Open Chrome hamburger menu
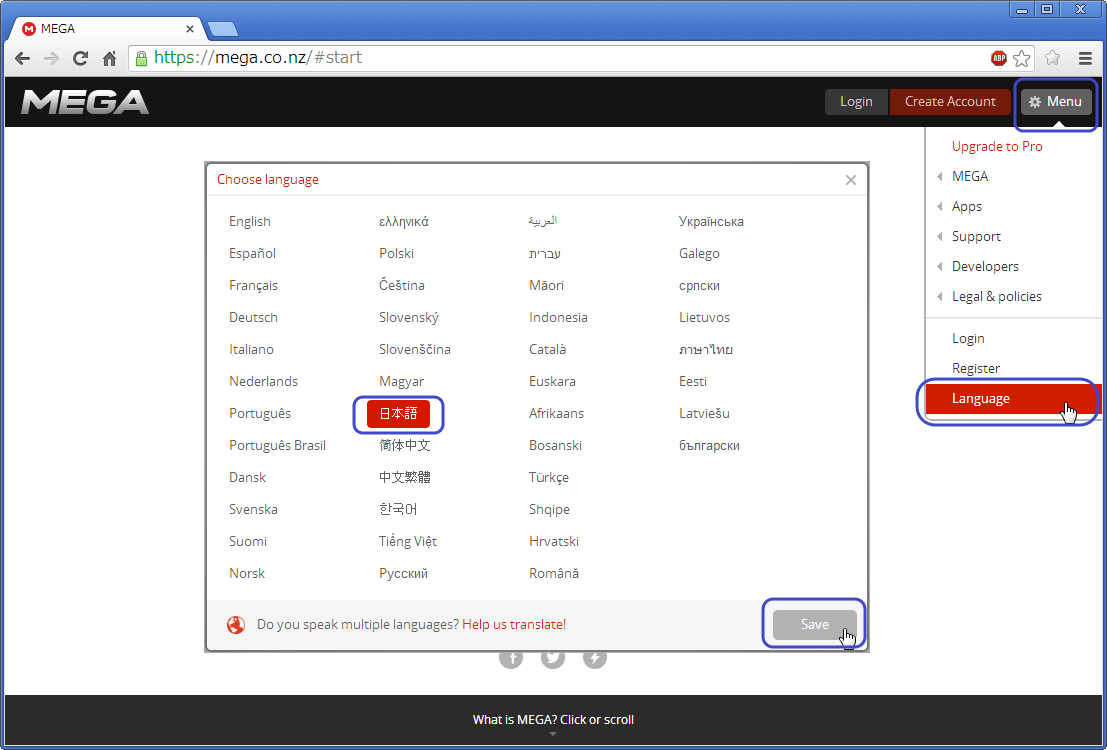1107x750 pixels. click(x=1086, y=58)
